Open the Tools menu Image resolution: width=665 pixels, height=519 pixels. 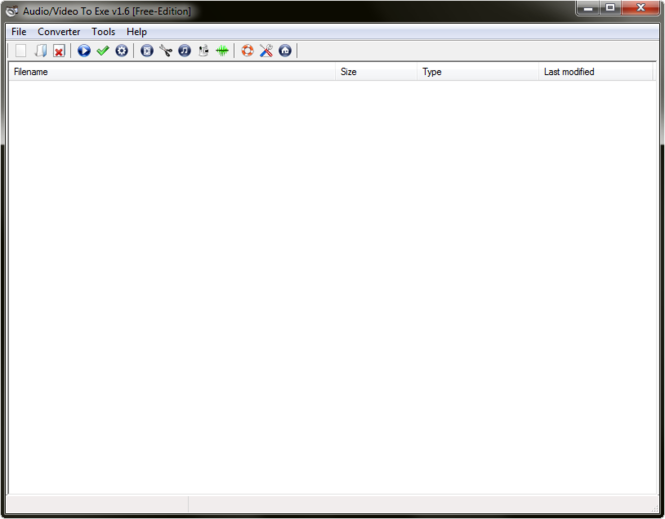coord(103,32)
